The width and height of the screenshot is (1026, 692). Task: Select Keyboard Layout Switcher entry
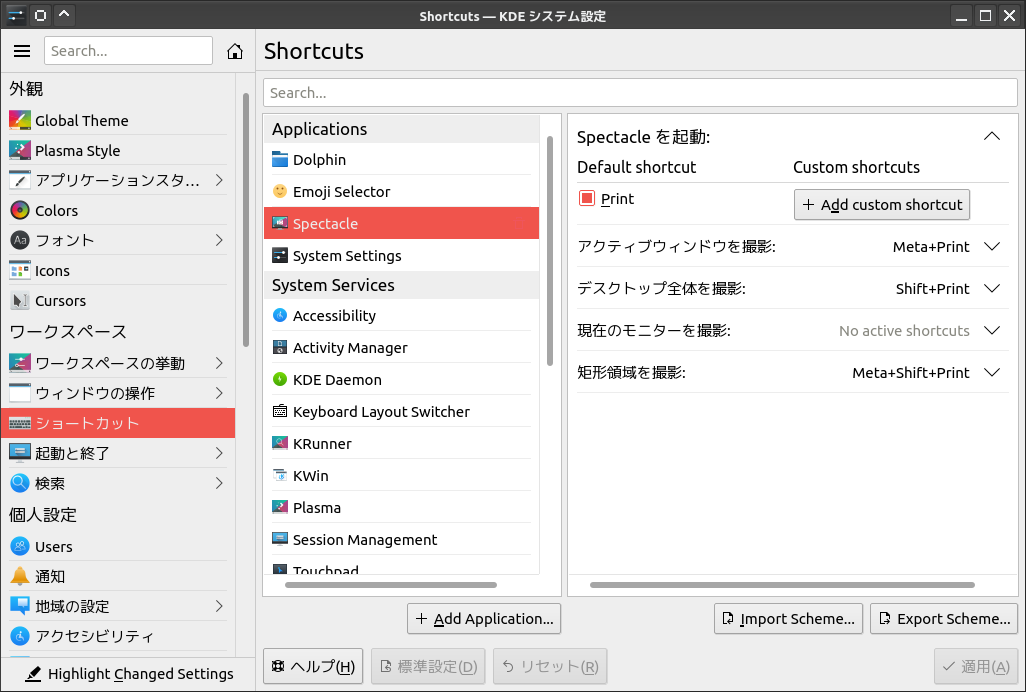click(402, 411)
